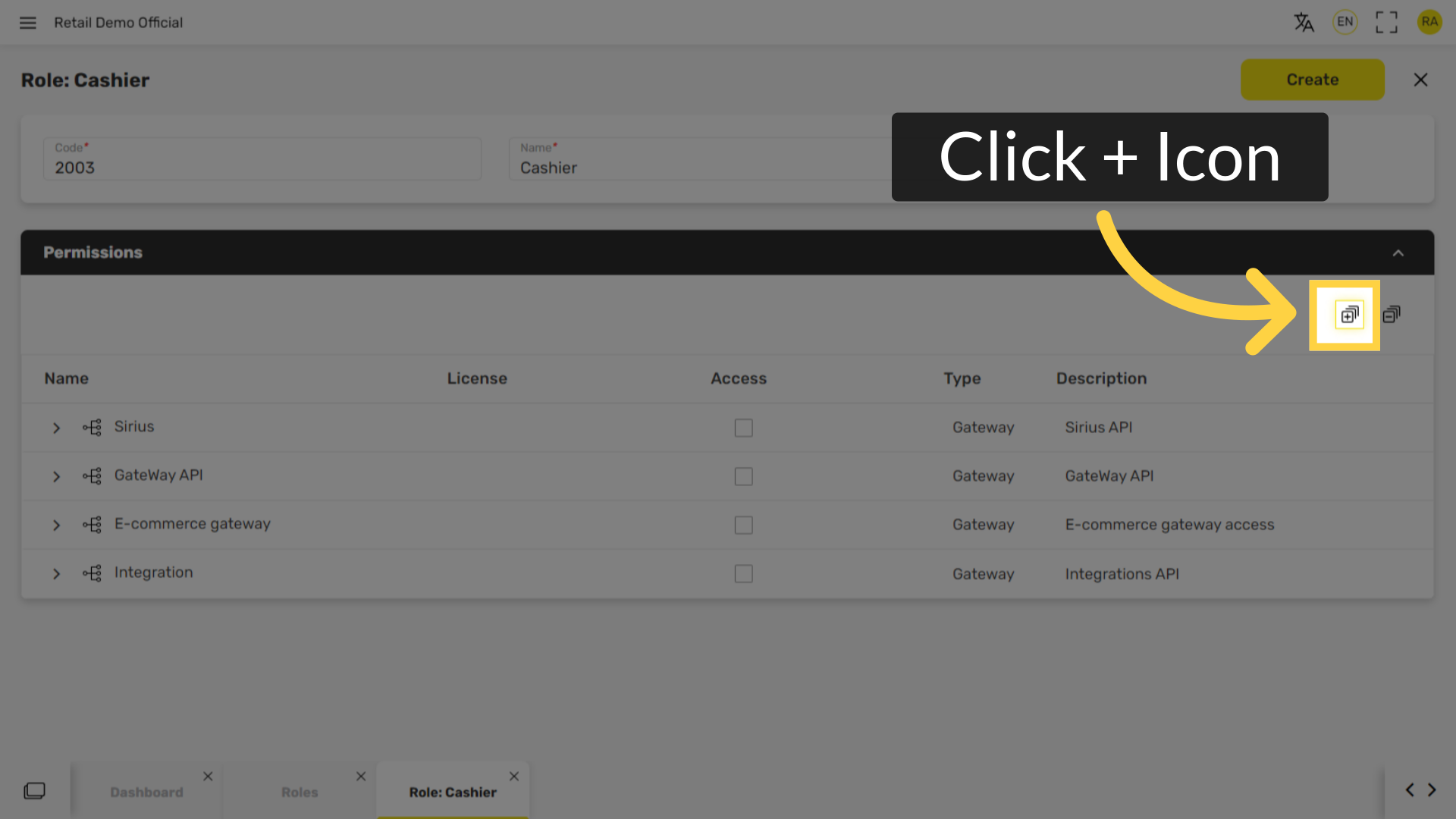Click the yellow Create button
This screenshot has height=819, width=1456.
point(1312,80)
